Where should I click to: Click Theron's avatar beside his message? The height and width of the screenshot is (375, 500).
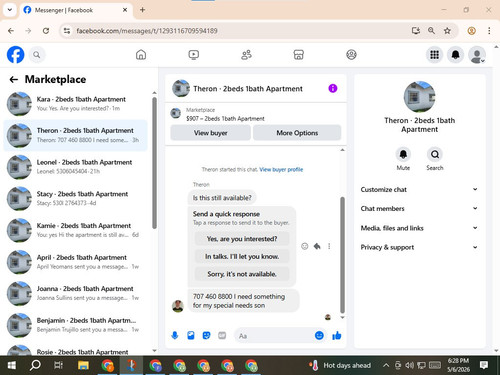178,306
